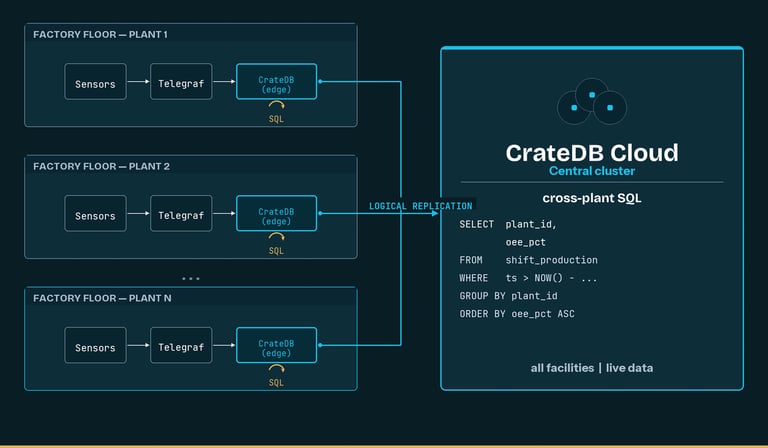768x448 pixels.
Task: Click the 'LOGICAL REPLICATION' label
Action: coord(421,206)
